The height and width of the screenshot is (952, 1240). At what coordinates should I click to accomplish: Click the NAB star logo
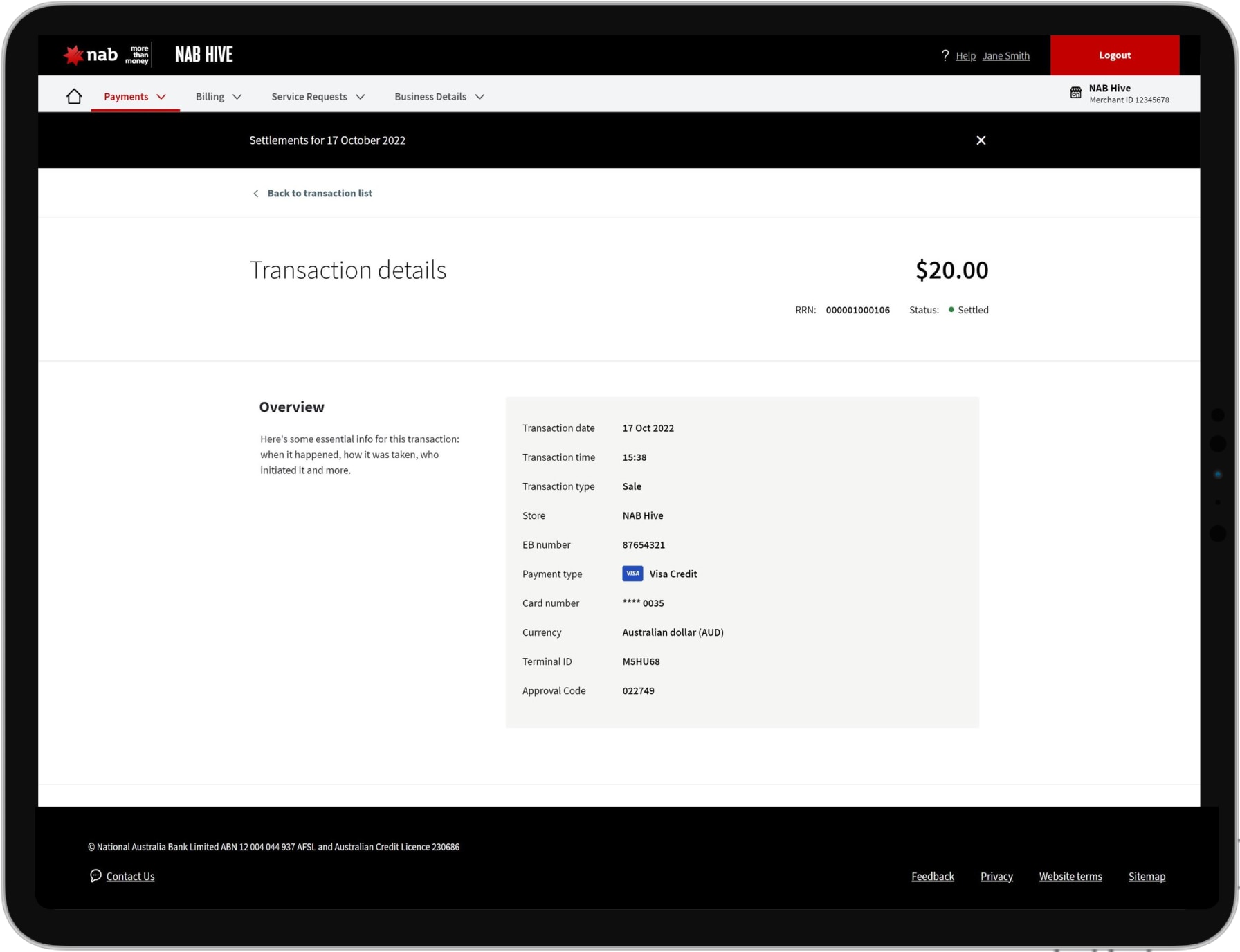73,55
